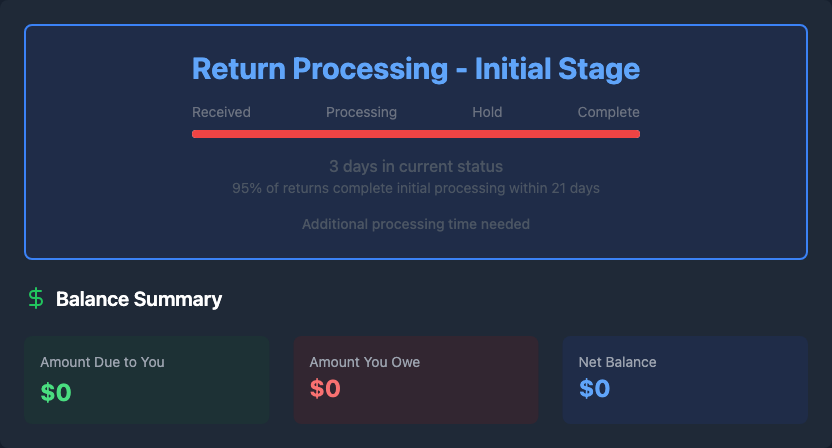The image size is (832, 448).
Task: Select the Processing stage label
Action: [361, 112]
